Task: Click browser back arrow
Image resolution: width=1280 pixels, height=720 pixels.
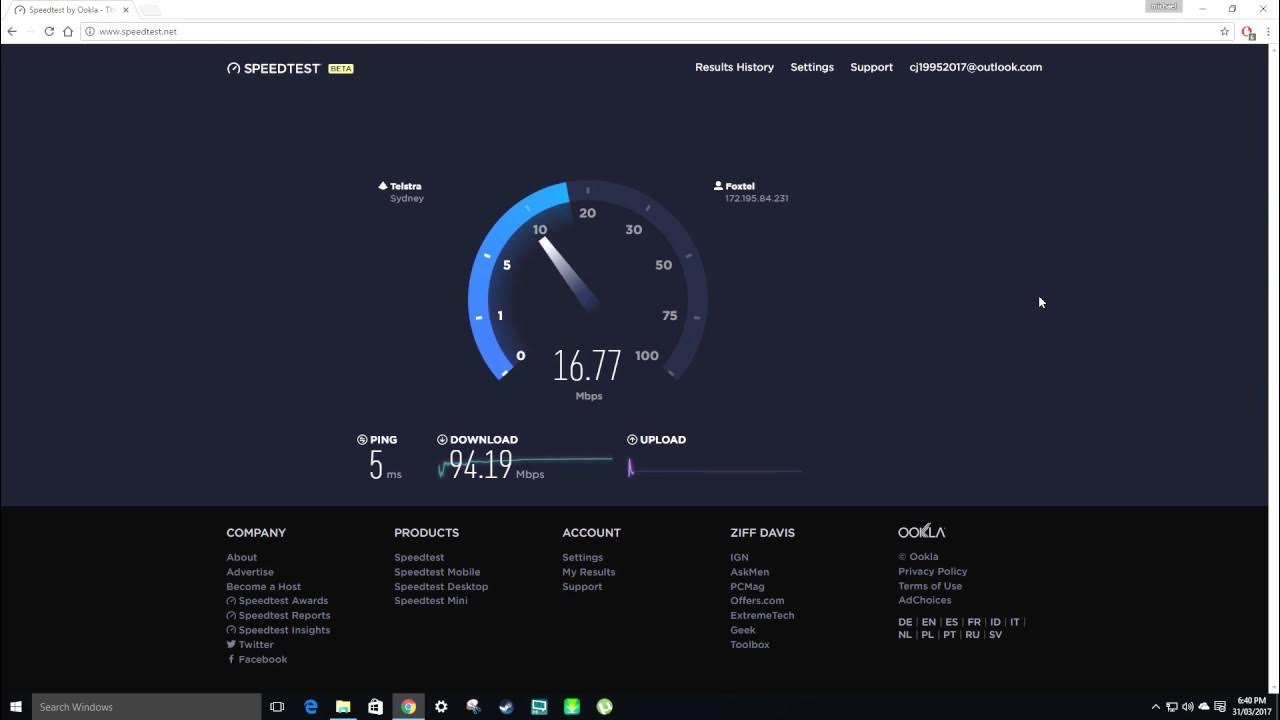Action: (x=12, y=32)
